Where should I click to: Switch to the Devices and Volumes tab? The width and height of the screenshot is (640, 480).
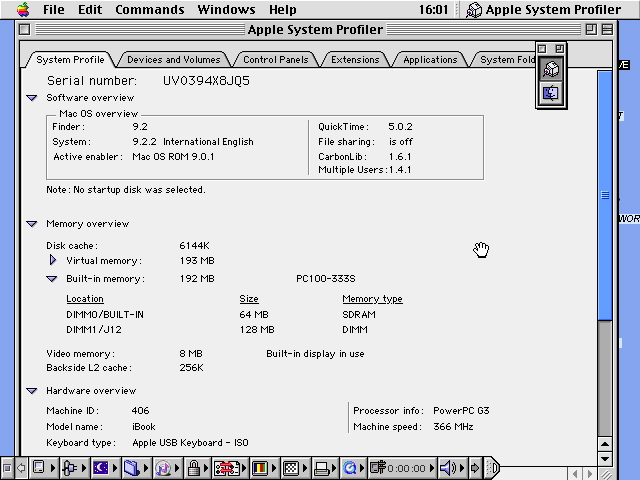pyautogui.click(x=173, y=60)
